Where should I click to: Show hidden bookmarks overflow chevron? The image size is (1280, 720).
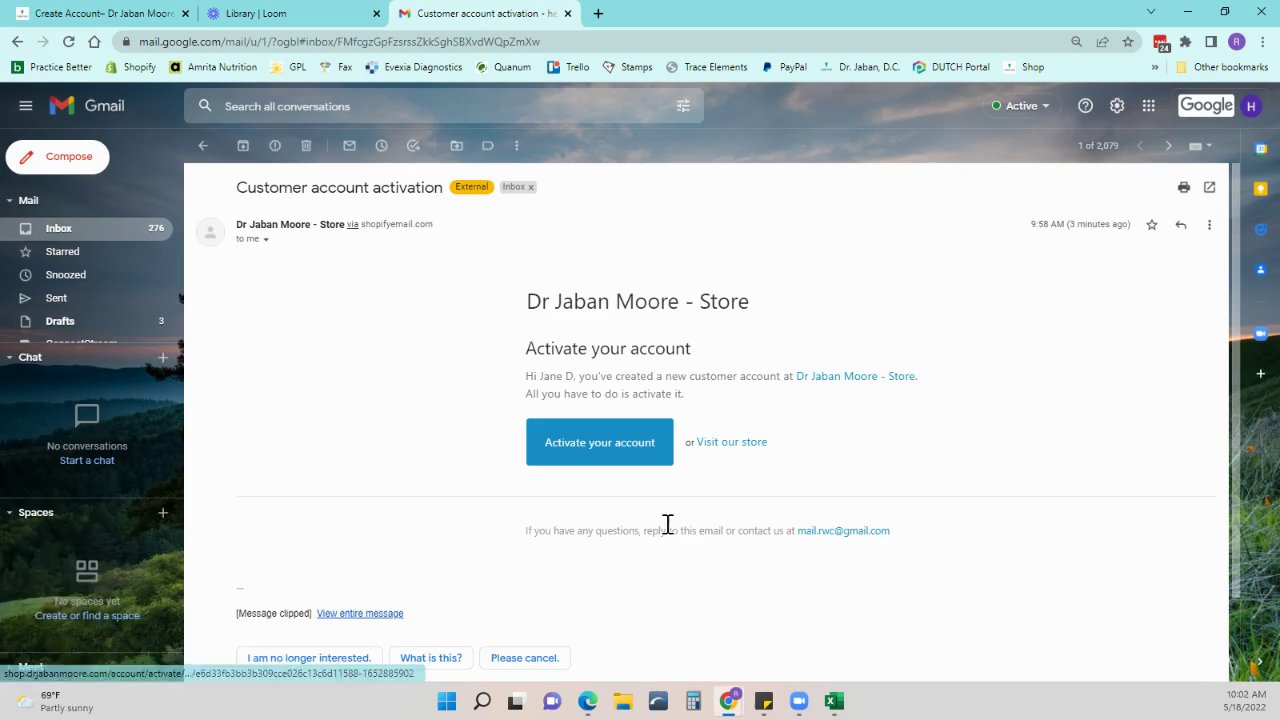1155,67
